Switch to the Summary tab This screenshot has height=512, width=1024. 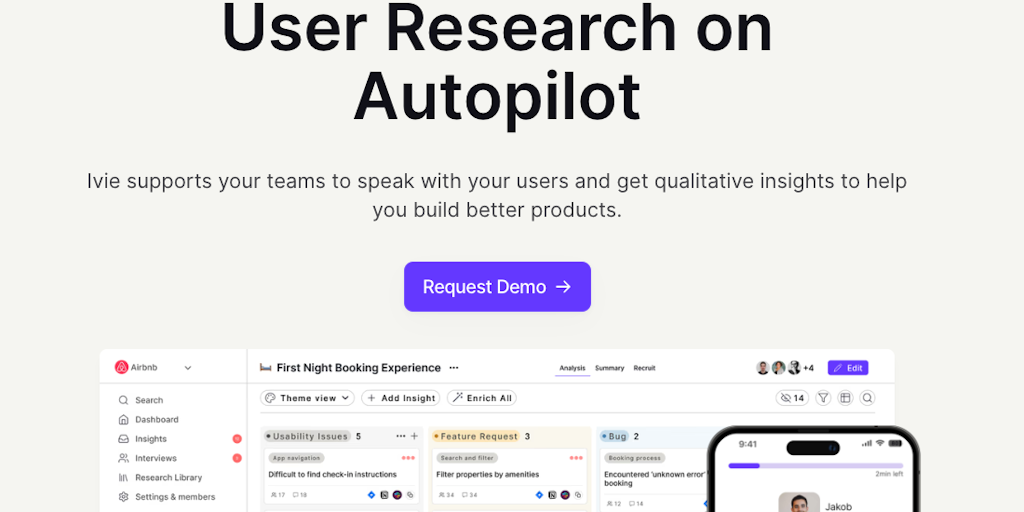point(609,368)
